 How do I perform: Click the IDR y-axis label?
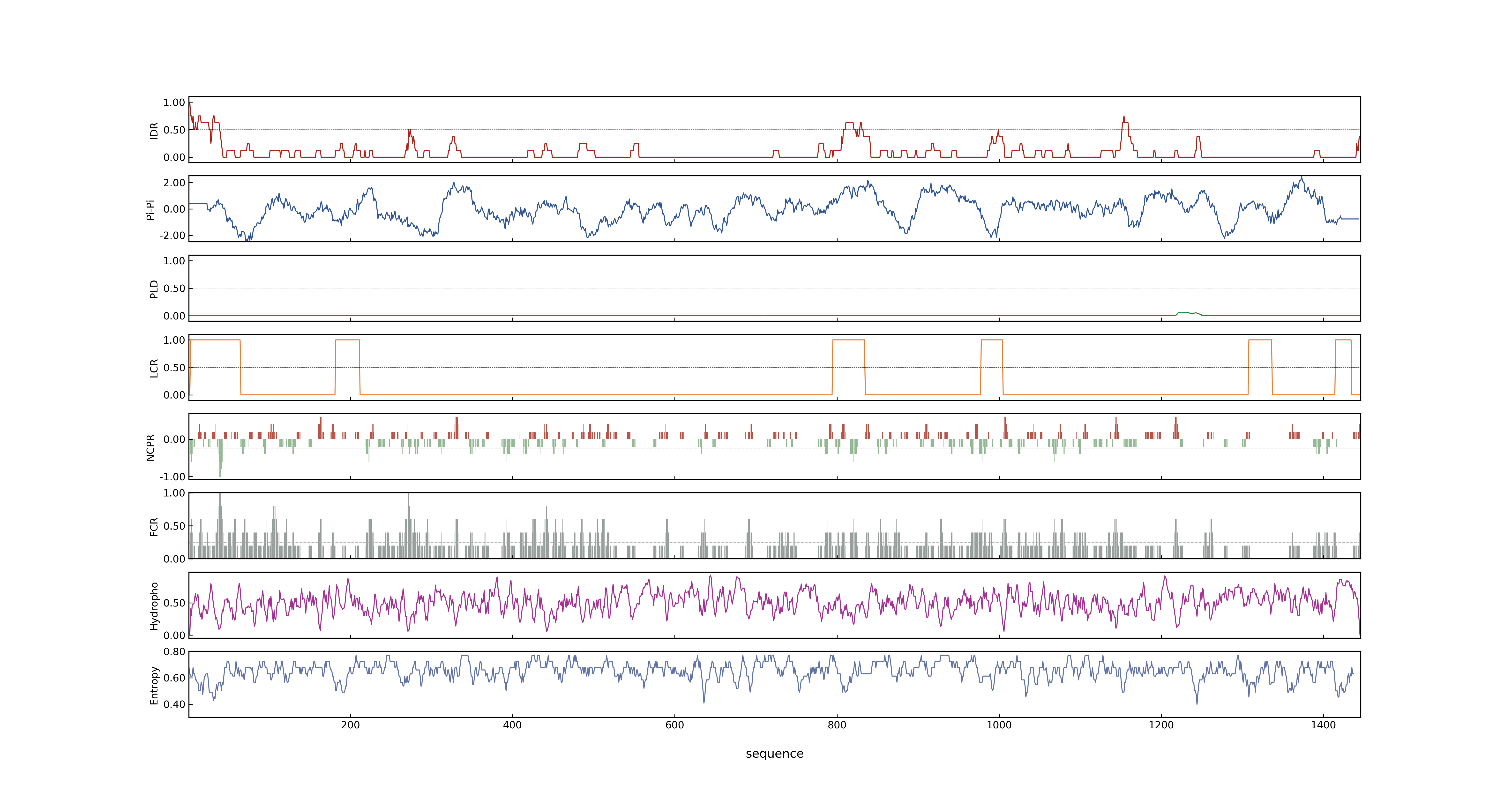(154, 130)
